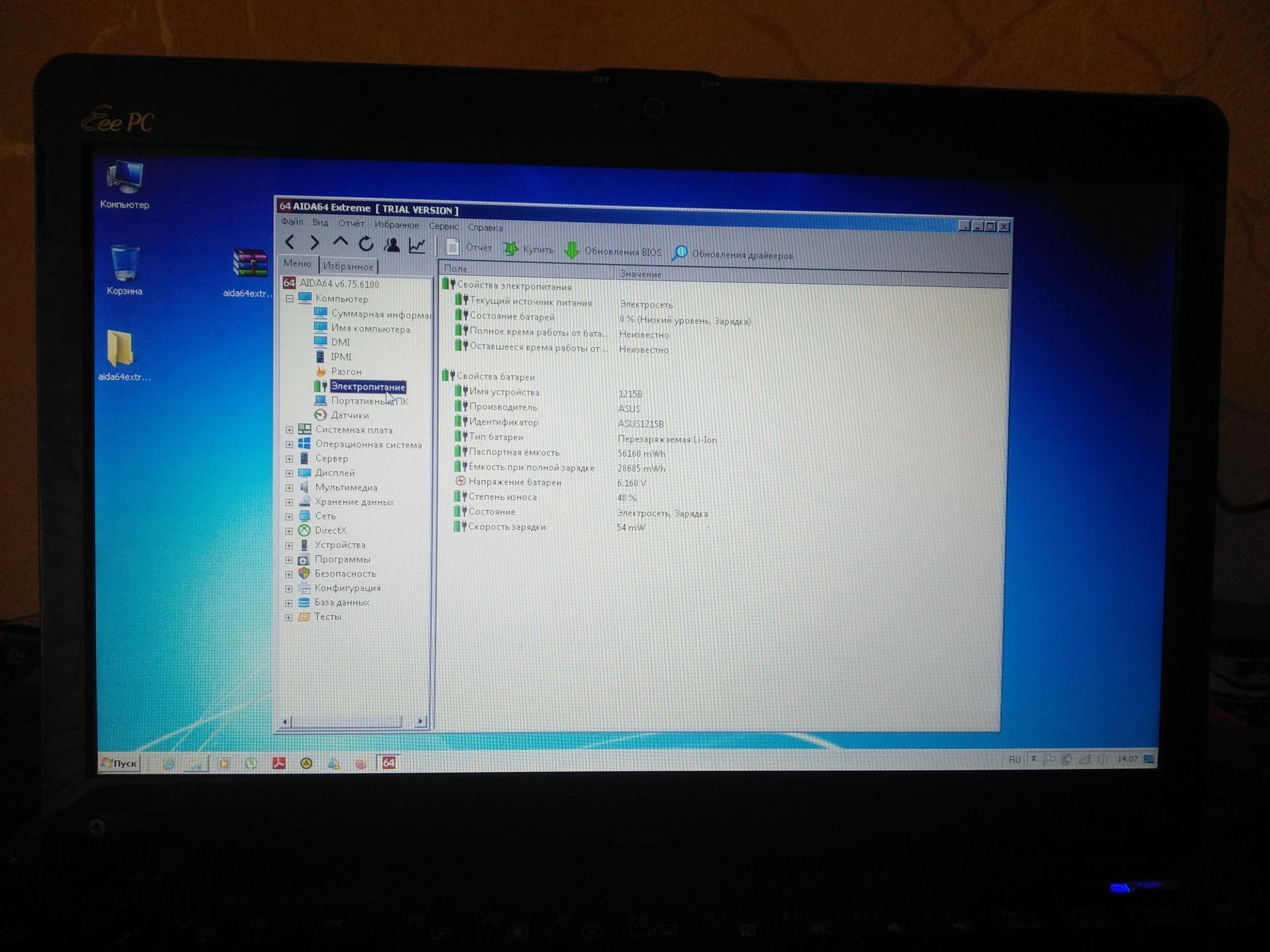Expand the Системная плата node
This screenshot has width=1270, height=952.
[x=289, y=430]
